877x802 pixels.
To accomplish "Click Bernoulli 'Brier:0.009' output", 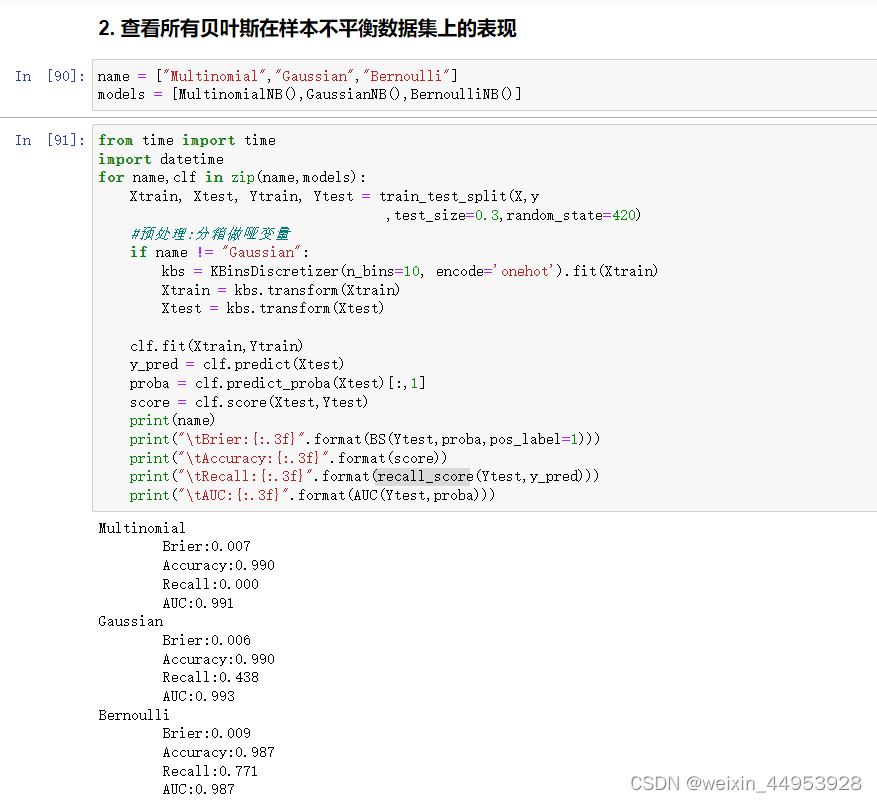I will pyautogui.click(x=206, y=733).
